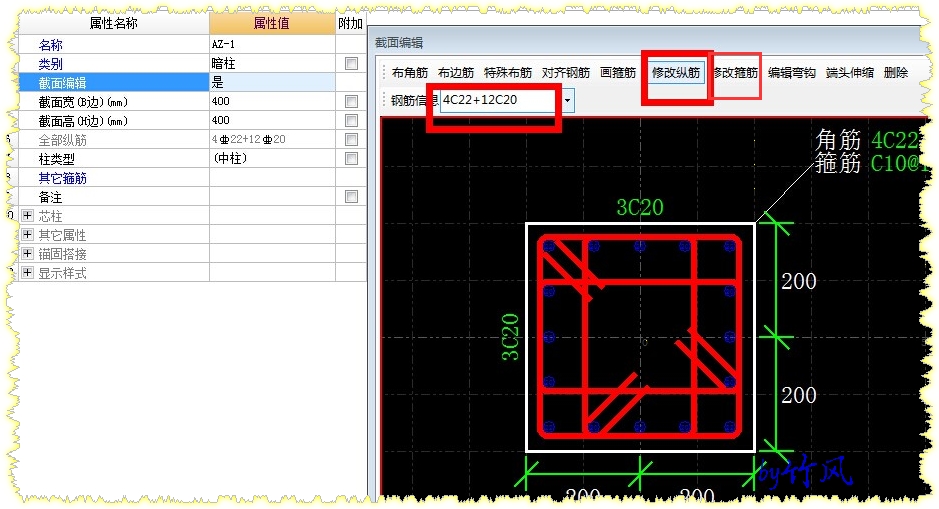Open the 钢筋信息 dropdown arrow
The width and height of the screenshot is (939, 509).
coord(567,101)
